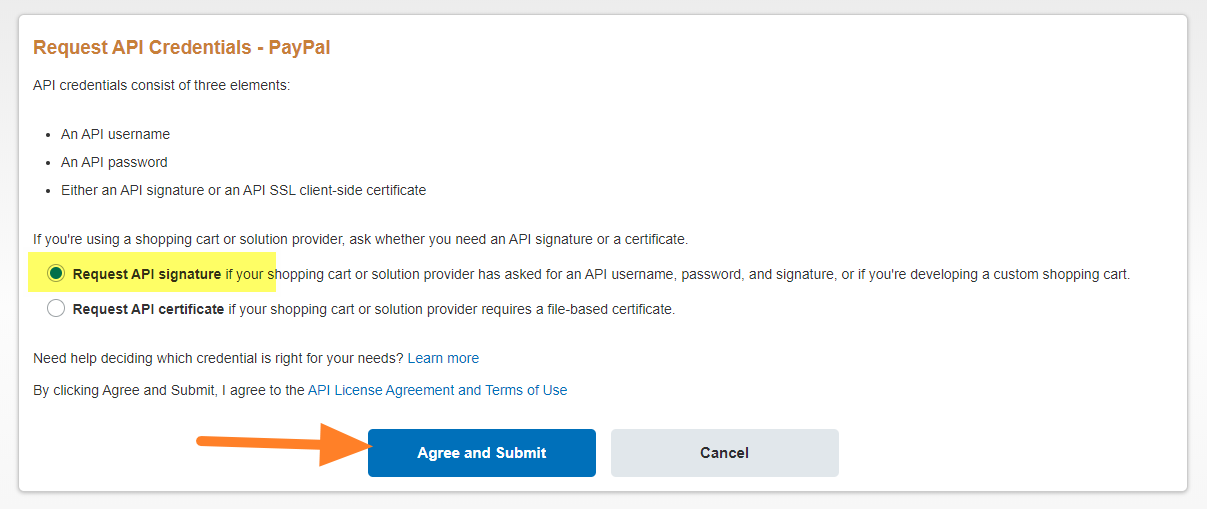
Task: Click the shopping cart or solution provider sentence
Action: pos(360,239)
